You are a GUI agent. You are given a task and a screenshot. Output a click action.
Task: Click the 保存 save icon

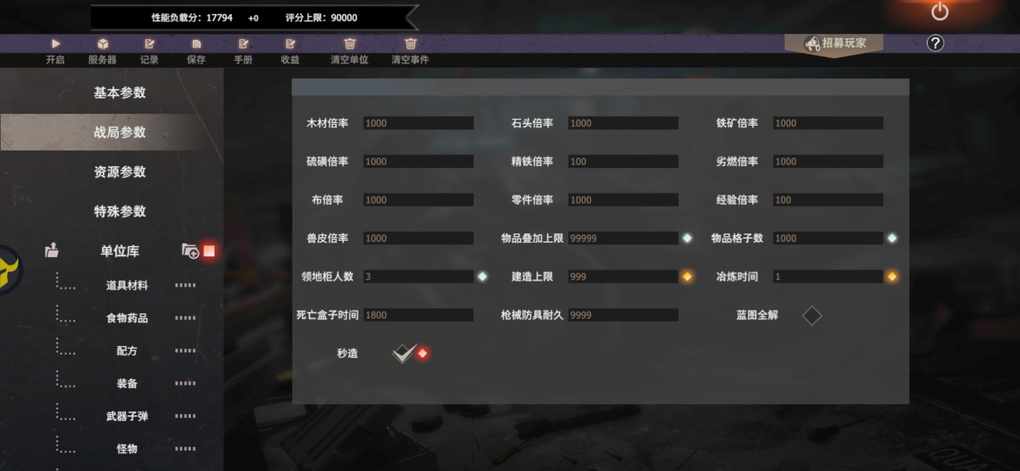tap(196, 44)
